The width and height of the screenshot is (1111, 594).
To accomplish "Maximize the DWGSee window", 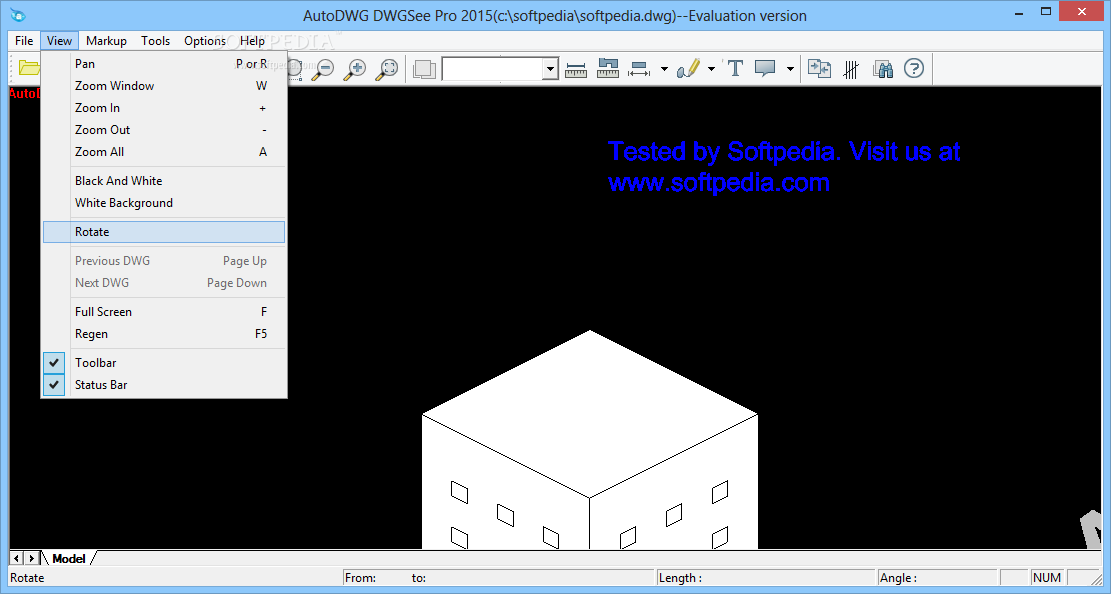I will tap(1046, 12).
